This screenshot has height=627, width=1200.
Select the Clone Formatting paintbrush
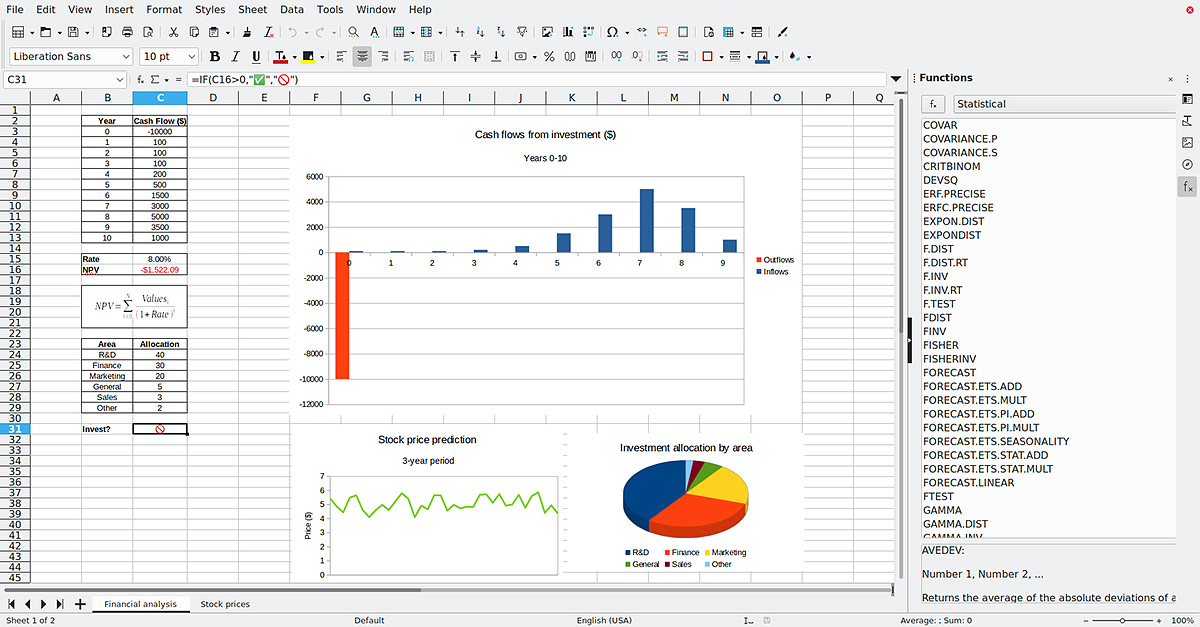(x=247, y=32)
